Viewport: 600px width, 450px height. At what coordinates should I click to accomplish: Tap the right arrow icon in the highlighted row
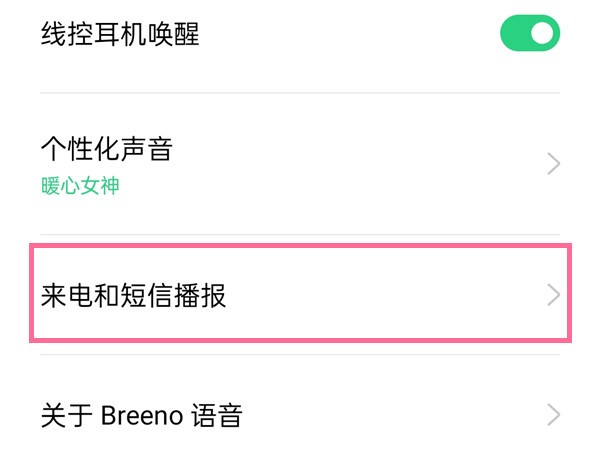pyautogui.click(x=554, y=295)
